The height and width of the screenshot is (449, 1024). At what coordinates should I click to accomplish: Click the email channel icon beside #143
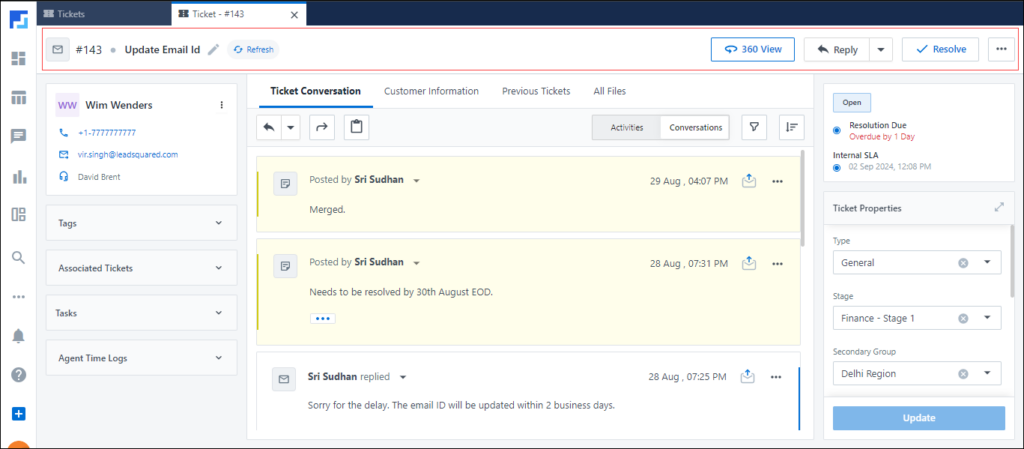(57, 50)
